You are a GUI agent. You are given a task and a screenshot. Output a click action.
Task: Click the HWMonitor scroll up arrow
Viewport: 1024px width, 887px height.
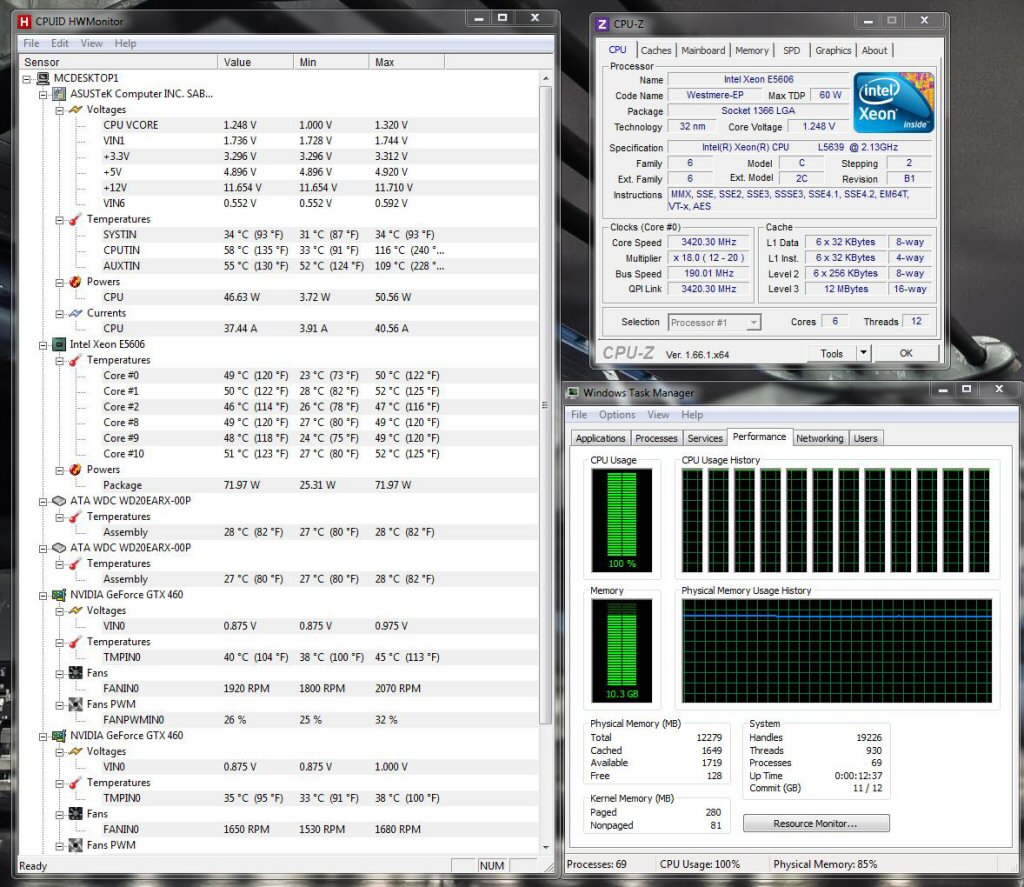545,78
